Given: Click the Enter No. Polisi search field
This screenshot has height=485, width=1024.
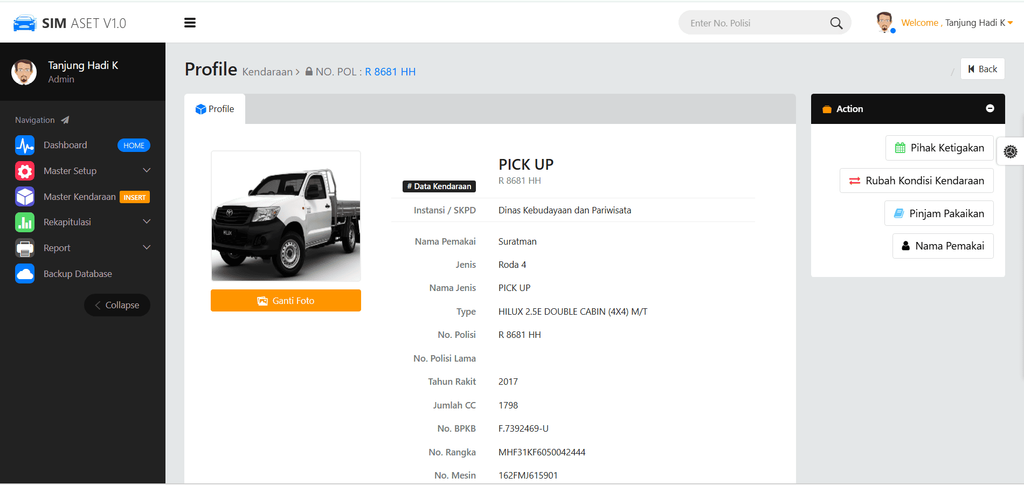Looking at the screenshot, I should (754, 23).
